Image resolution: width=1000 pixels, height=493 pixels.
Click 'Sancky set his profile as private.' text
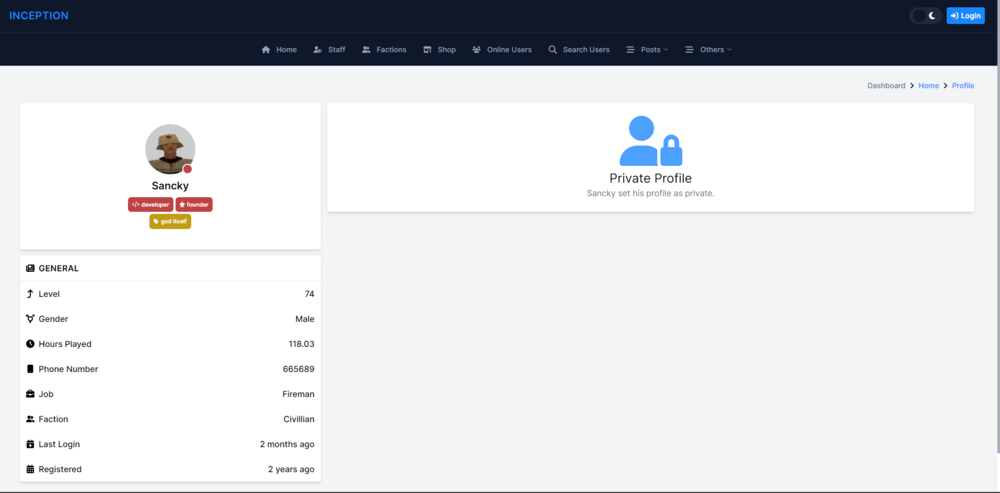651,193
